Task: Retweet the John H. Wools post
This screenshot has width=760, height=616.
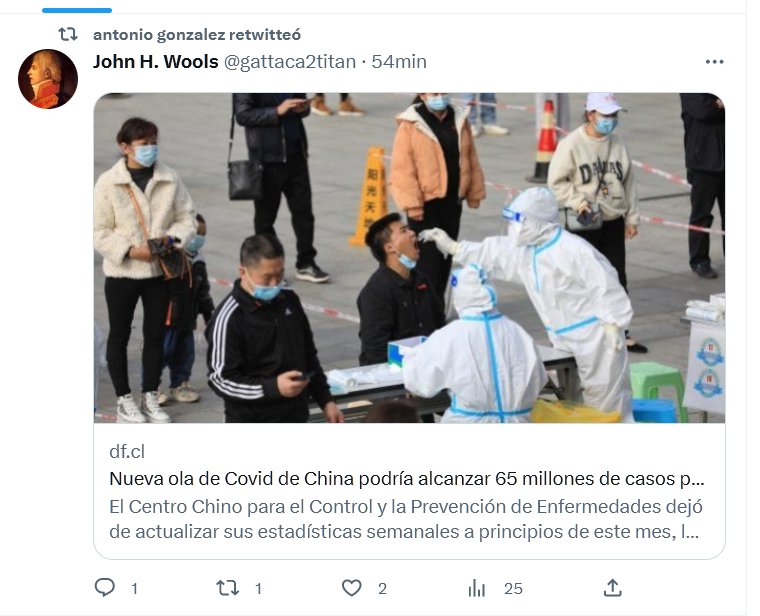Action: [227, 588]
